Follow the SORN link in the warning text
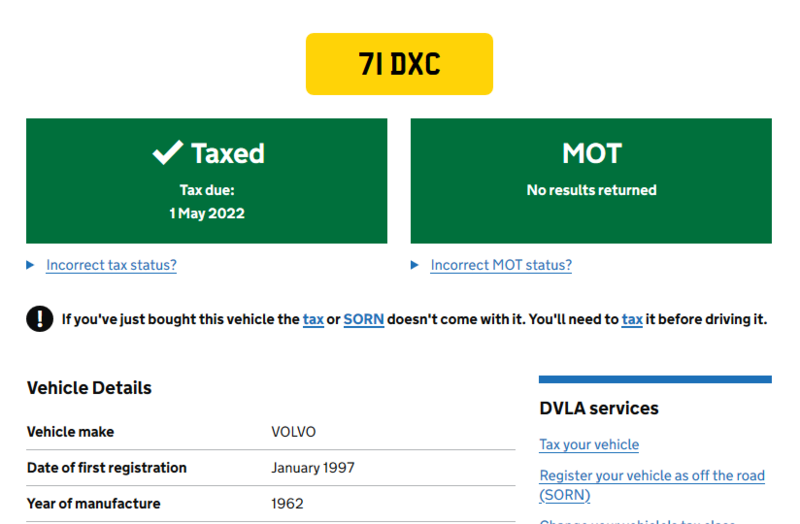This screenshot has height=524, width=800. [364, 319]
